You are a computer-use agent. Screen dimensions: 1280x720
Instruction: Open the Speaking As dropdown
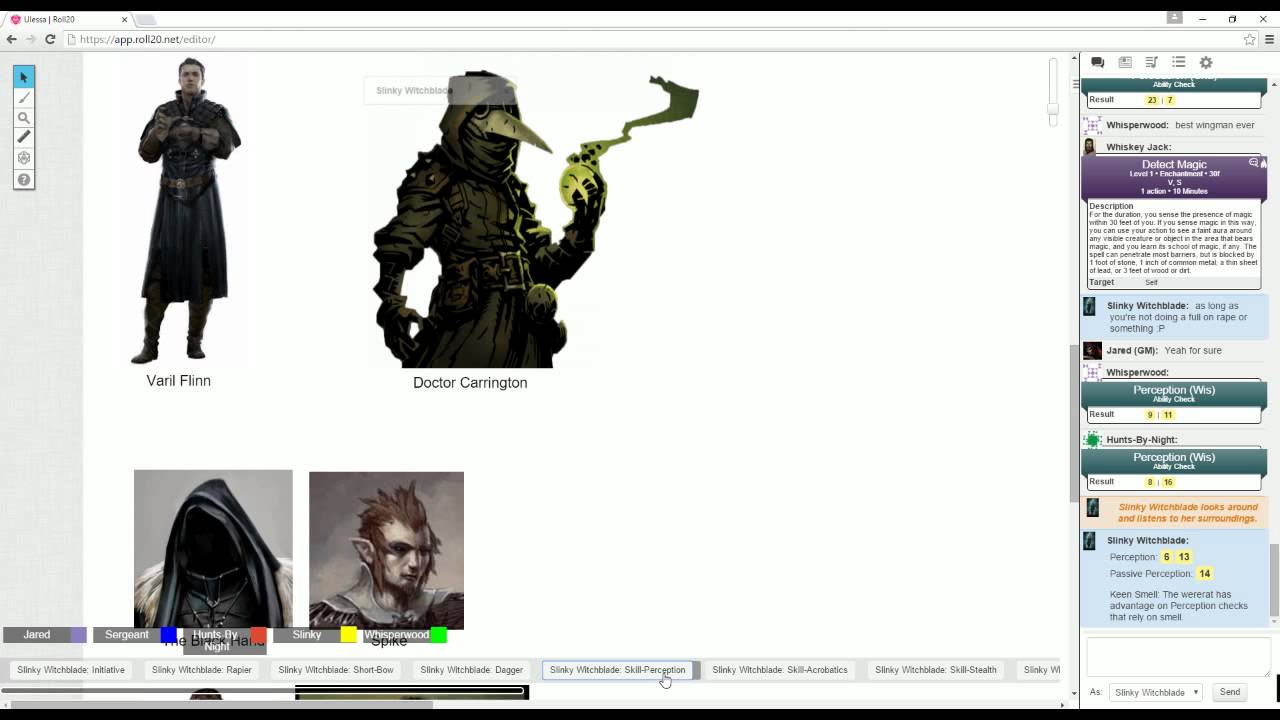1155,692
